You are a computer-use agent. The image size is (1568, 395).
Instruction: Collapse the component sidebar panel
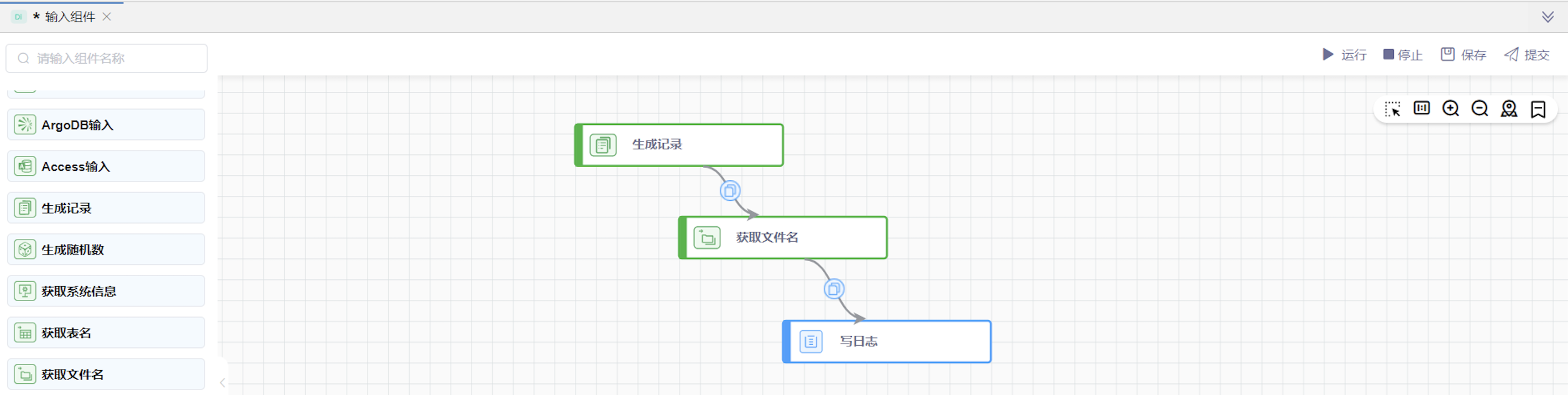coord(223,382)
